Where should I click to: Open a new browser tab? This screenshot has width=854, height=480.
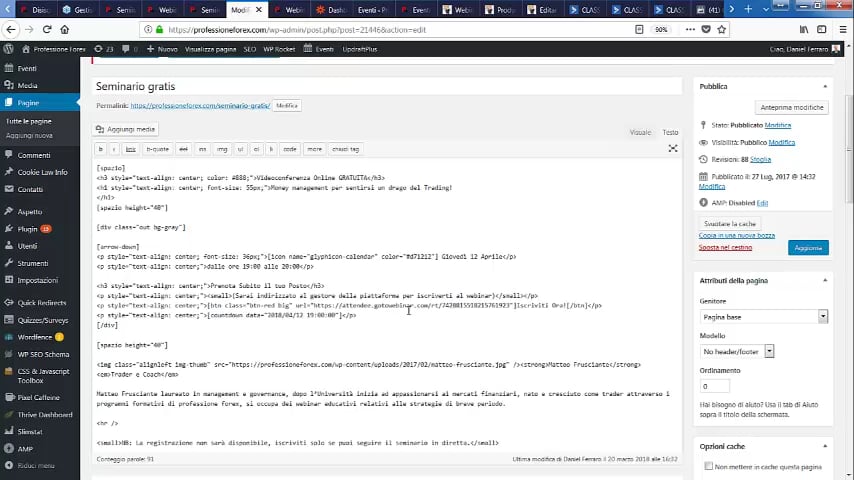tap(748, 9)
